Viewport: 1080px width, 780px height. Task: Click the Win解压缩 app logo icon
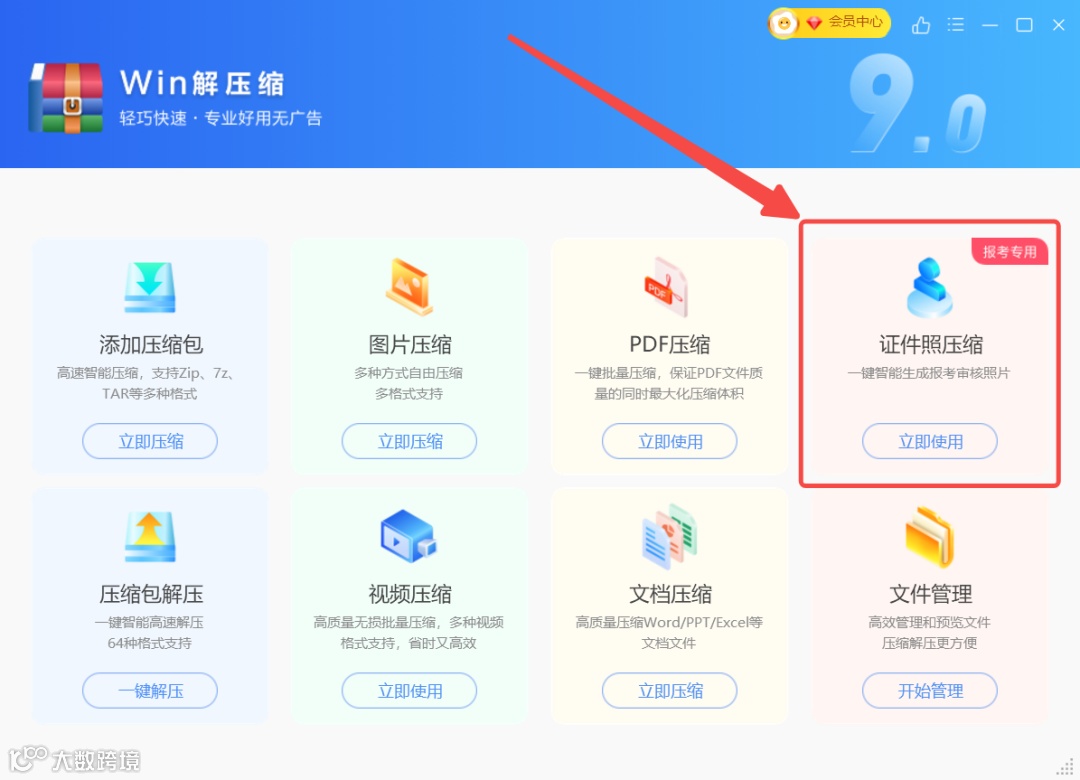[66, 97]
